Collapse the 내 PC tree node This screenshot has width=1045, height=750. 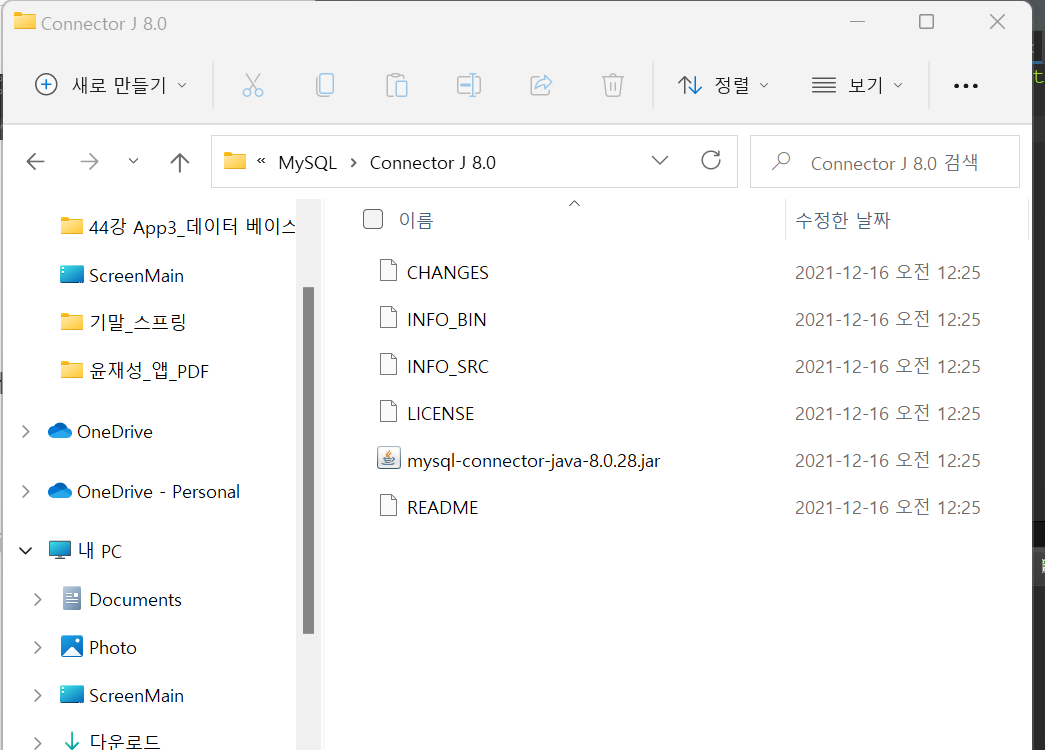(x=25, y=551)
